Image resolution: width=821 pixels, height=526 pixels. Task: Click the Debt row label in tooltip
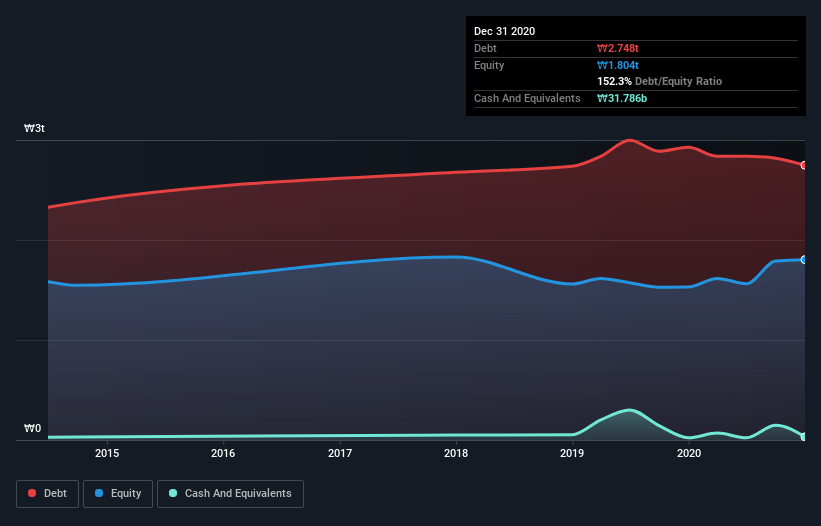[485, 48]
